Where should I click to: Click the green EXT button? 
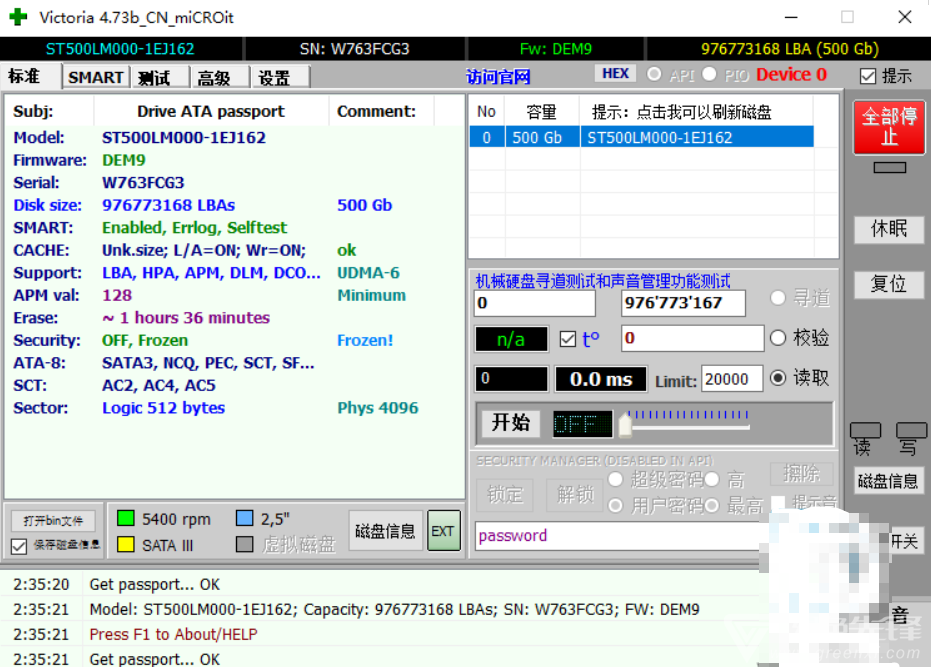(x=444, y=530)
